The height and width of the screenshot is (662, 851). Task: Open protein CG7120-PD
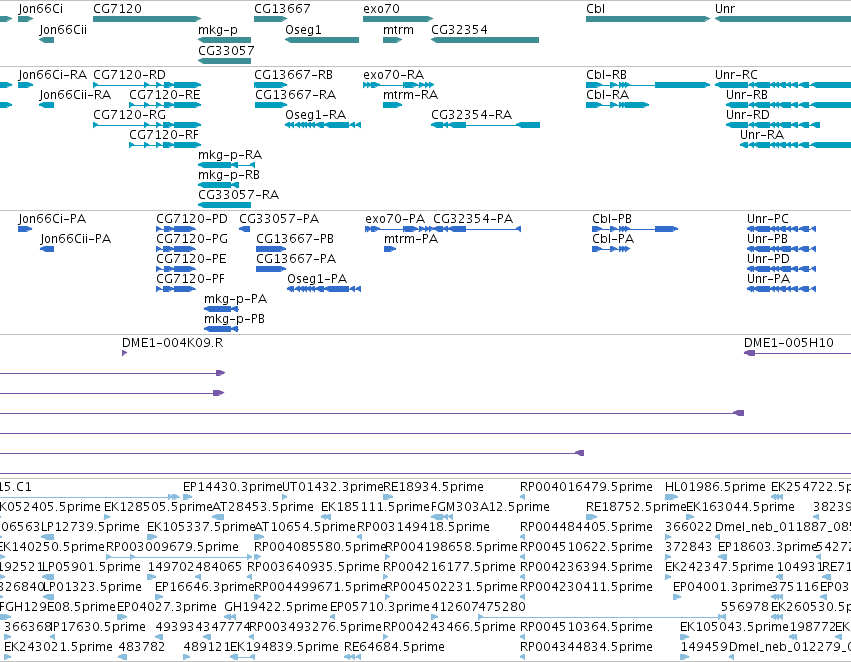[192, 219]
